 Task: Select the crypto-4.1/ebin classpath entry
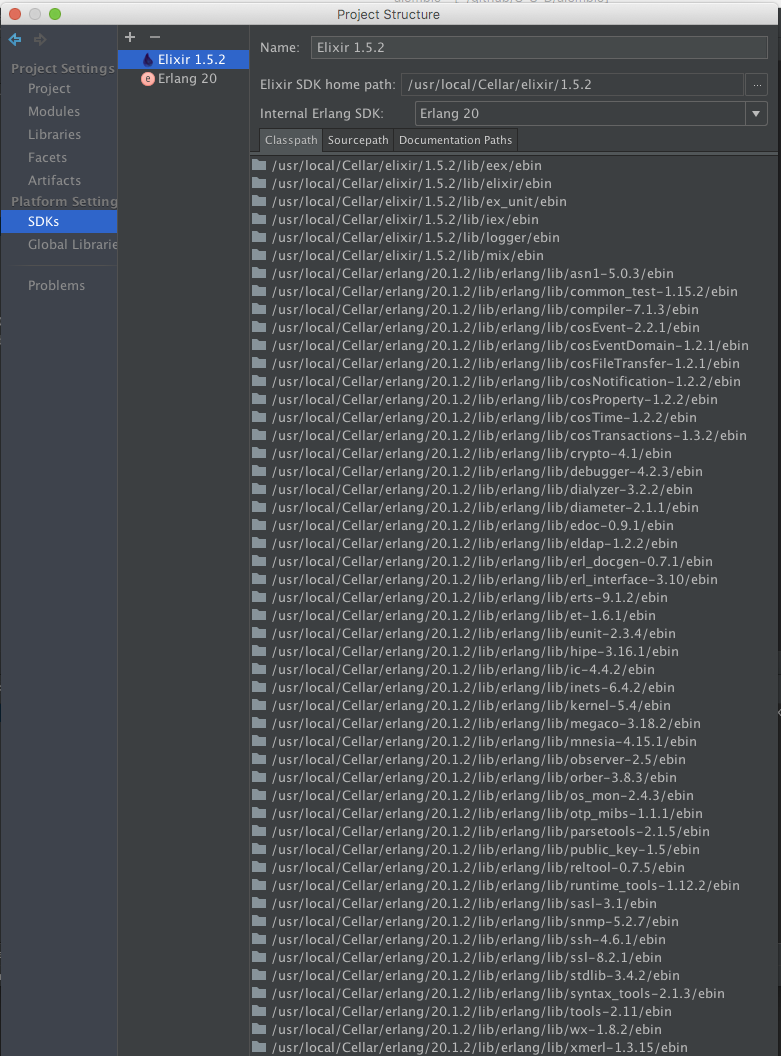pyautogui.click(x=471, y=454)
